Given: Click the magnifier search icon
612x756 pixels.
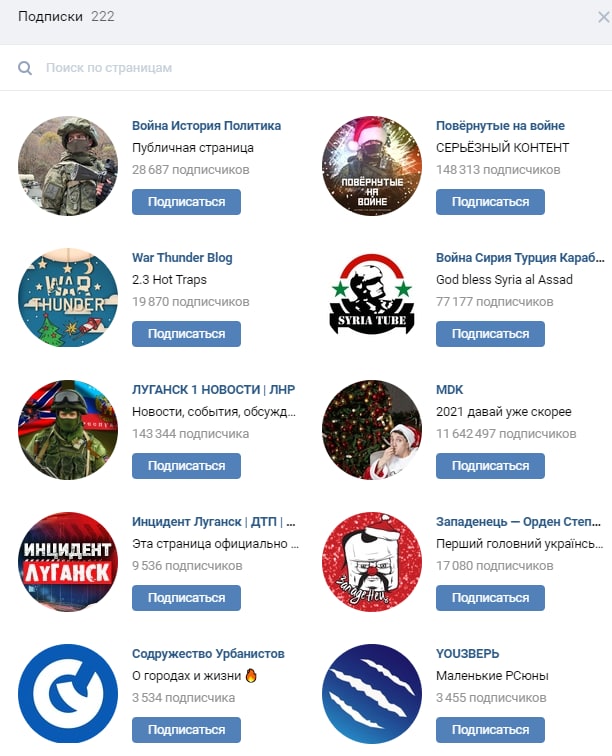Looking at the screenshot, I should [25, 68].
